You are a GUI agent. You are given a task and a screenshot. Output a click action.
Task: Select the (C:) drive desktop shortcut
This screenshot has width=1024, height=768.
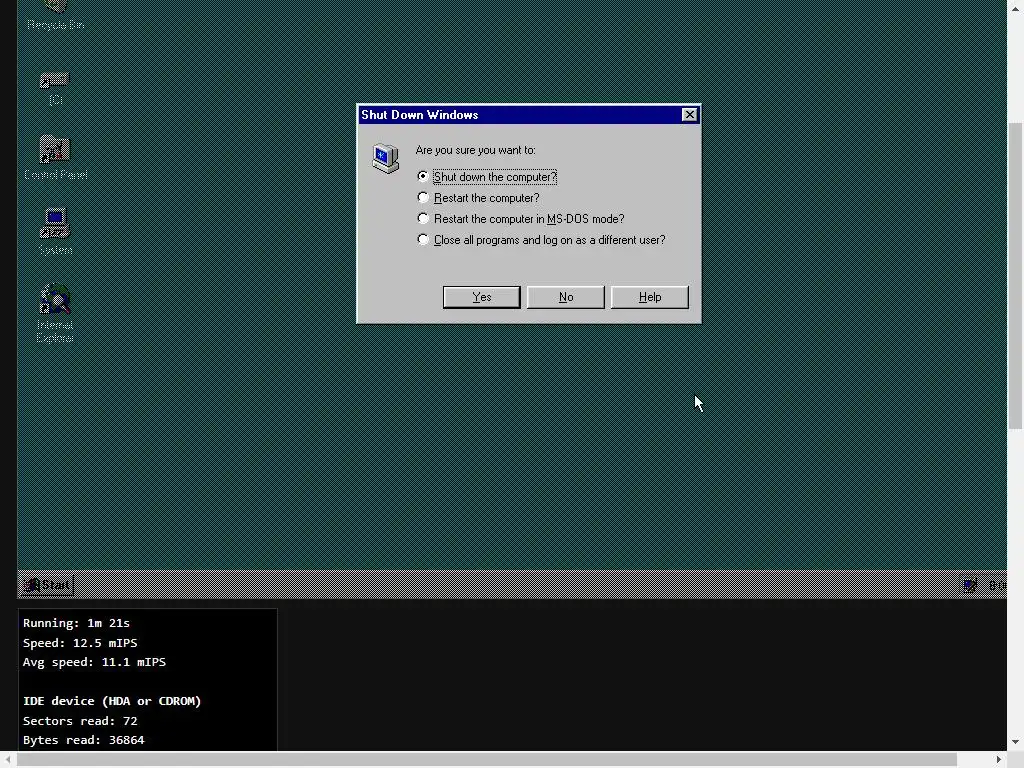tap(55, 88)
